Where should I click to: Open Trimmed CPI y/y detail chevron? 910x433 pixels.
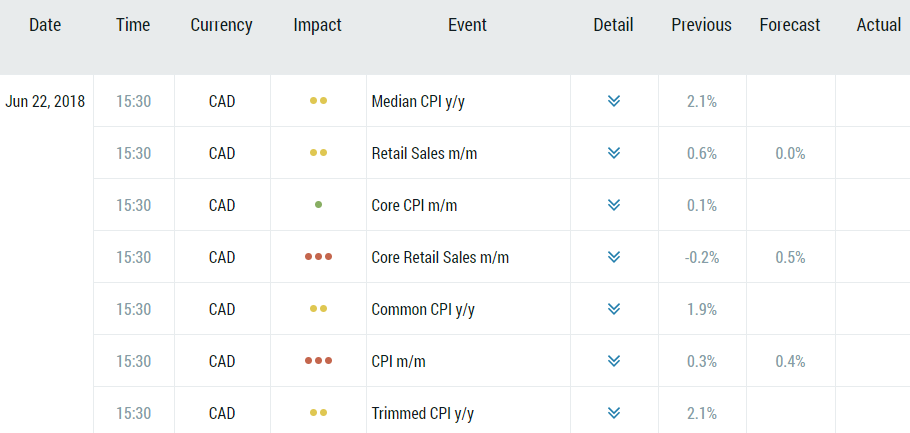point(614,413)
